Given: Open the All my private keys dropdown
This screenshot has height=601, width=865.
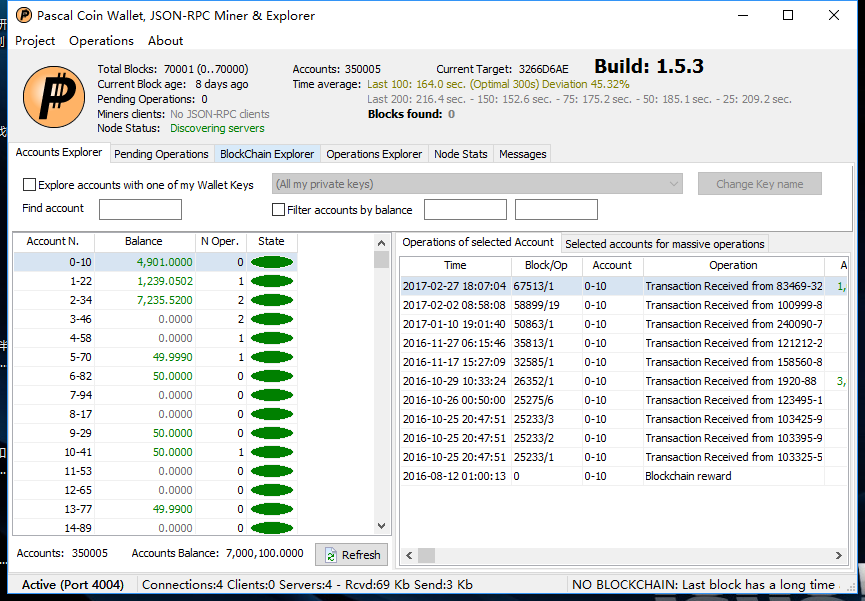Looking at the screenshot, I should click(x=477, y=184).
